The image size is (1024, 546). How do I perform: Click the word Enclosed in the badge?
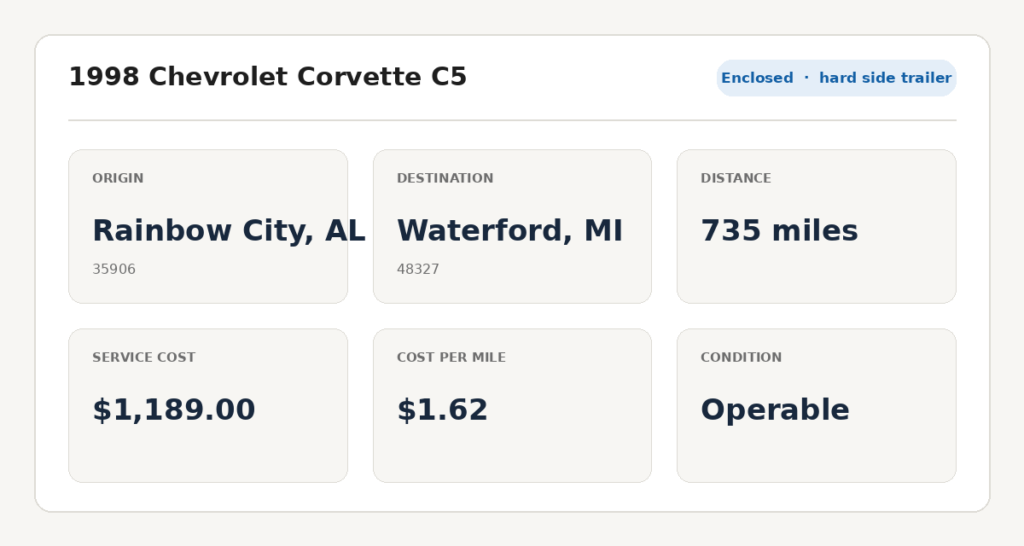(757, 78)
